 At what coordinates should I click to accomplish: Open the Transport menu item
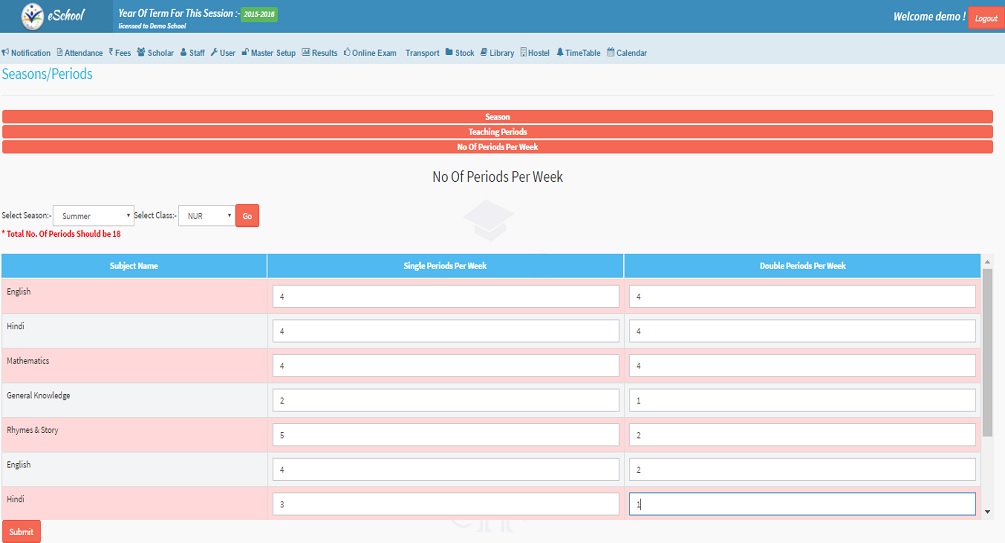tap(422, 53)
